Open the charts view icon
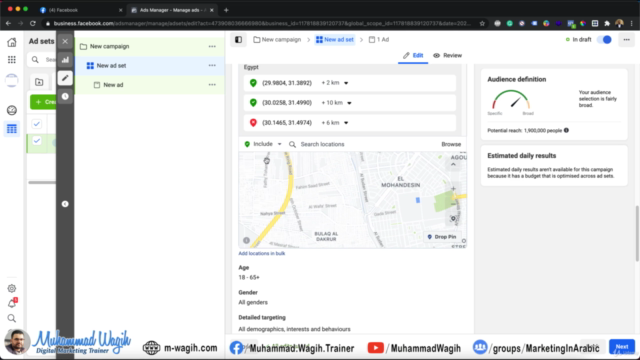Screen dimensions: 640x360 pos(65,60)
